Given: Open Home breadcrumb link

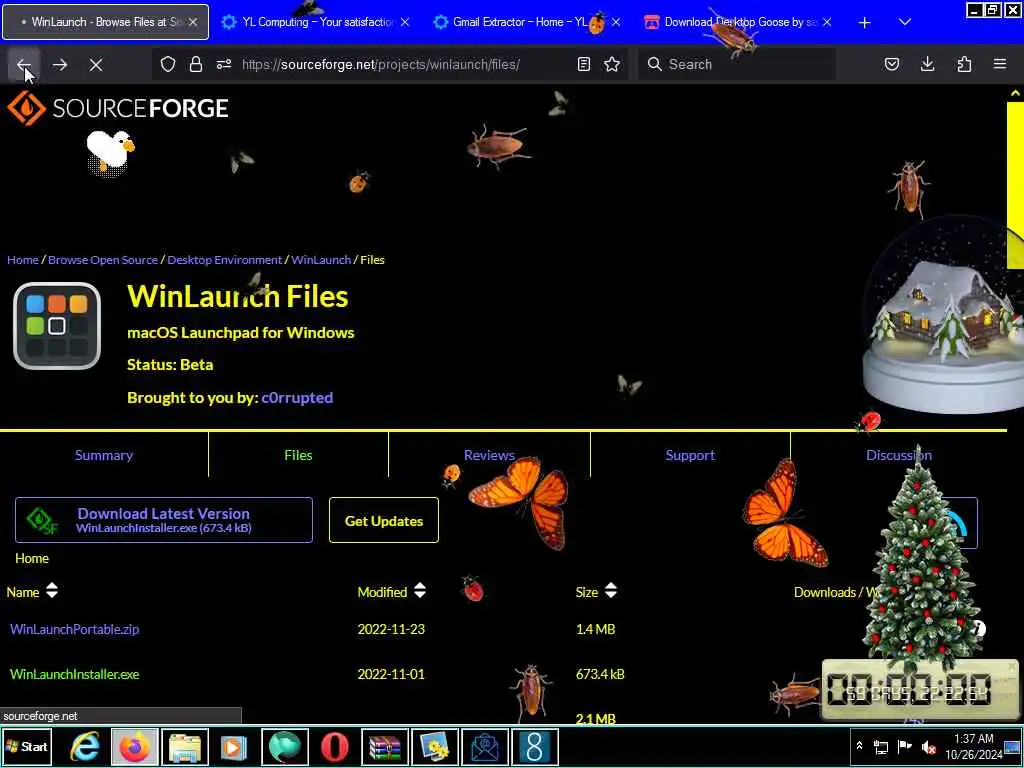Looking at the screenshot, I should [x=23, y=260].
